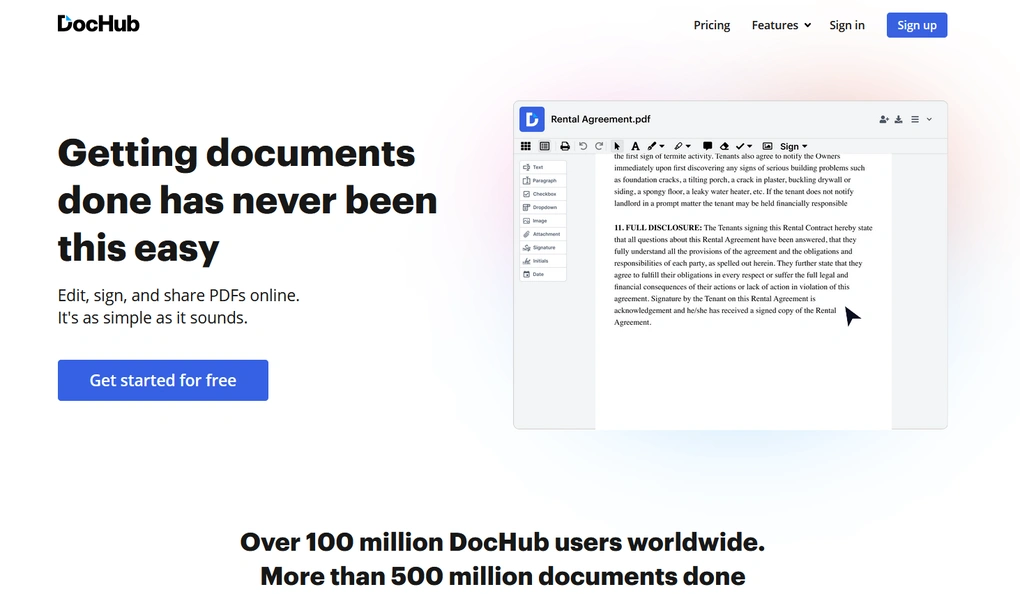Screen dimensions: 1020x594
Task: Click Get started for free
Action: (162, 380)
